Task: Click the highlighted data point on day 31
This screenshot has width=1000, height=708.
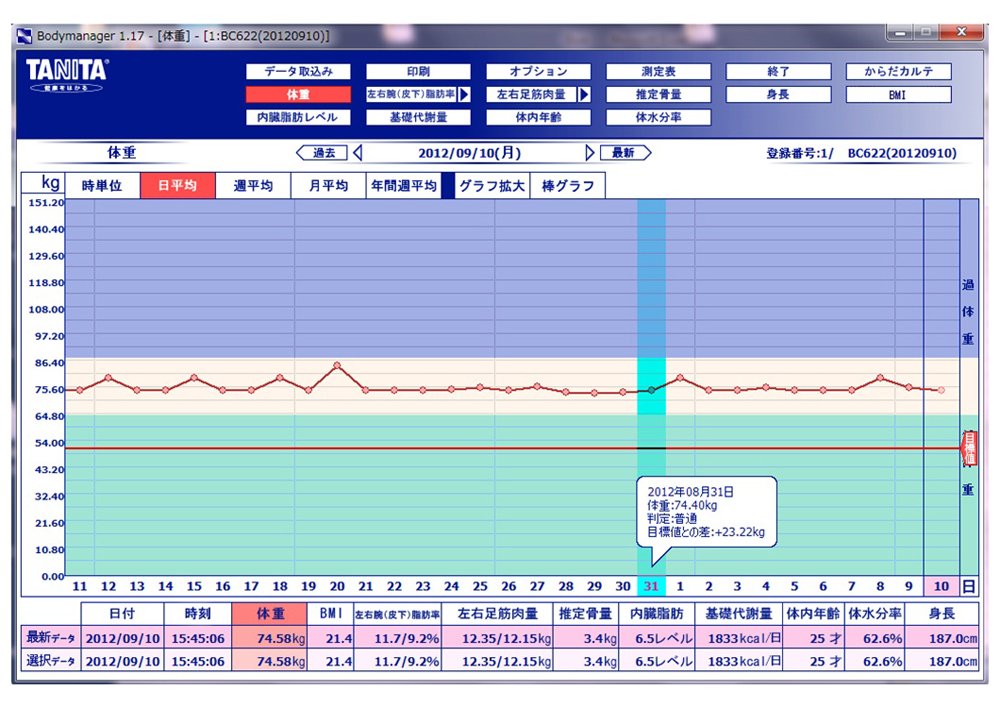Action: pyautogui.click(x=651, y=389)
